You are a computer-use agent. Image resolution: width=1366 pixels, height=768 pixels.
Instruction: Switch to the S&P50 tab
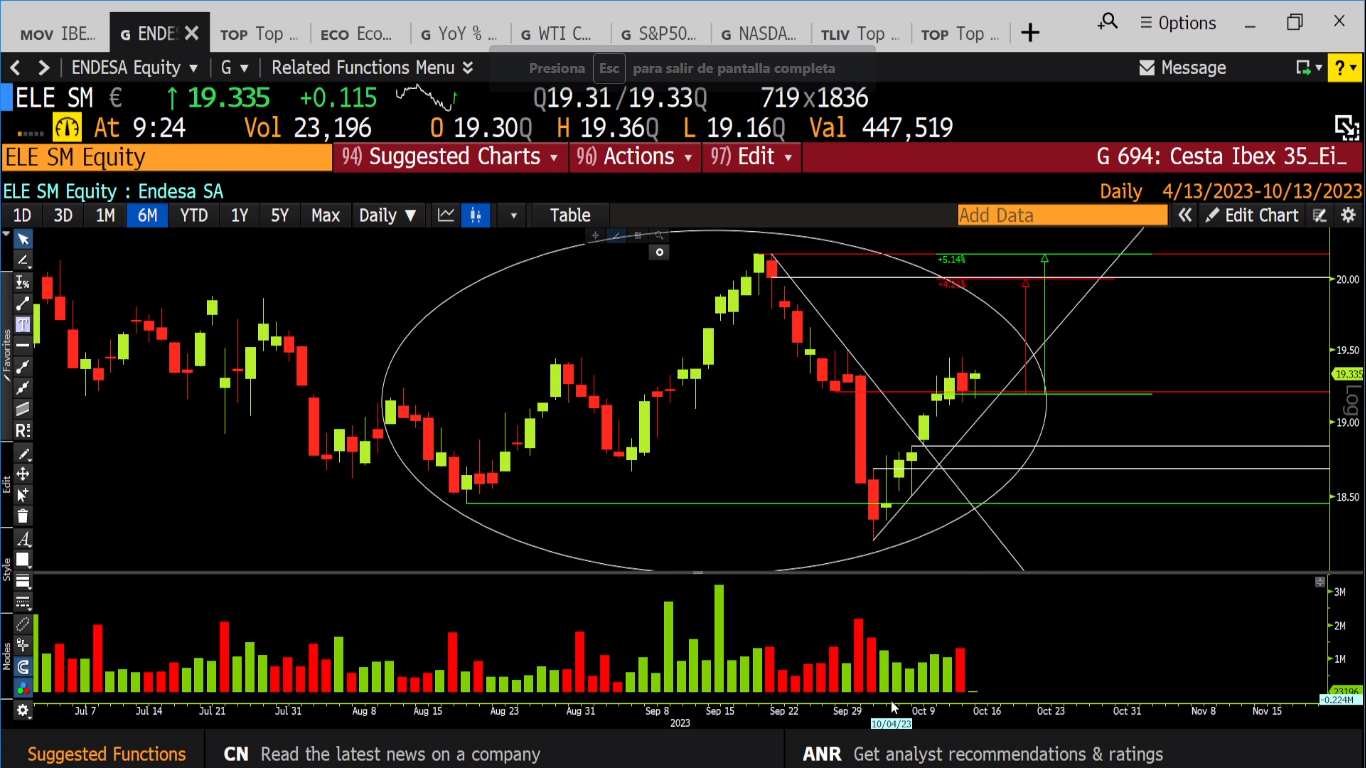pyautogui.click(x=658, y=34)
